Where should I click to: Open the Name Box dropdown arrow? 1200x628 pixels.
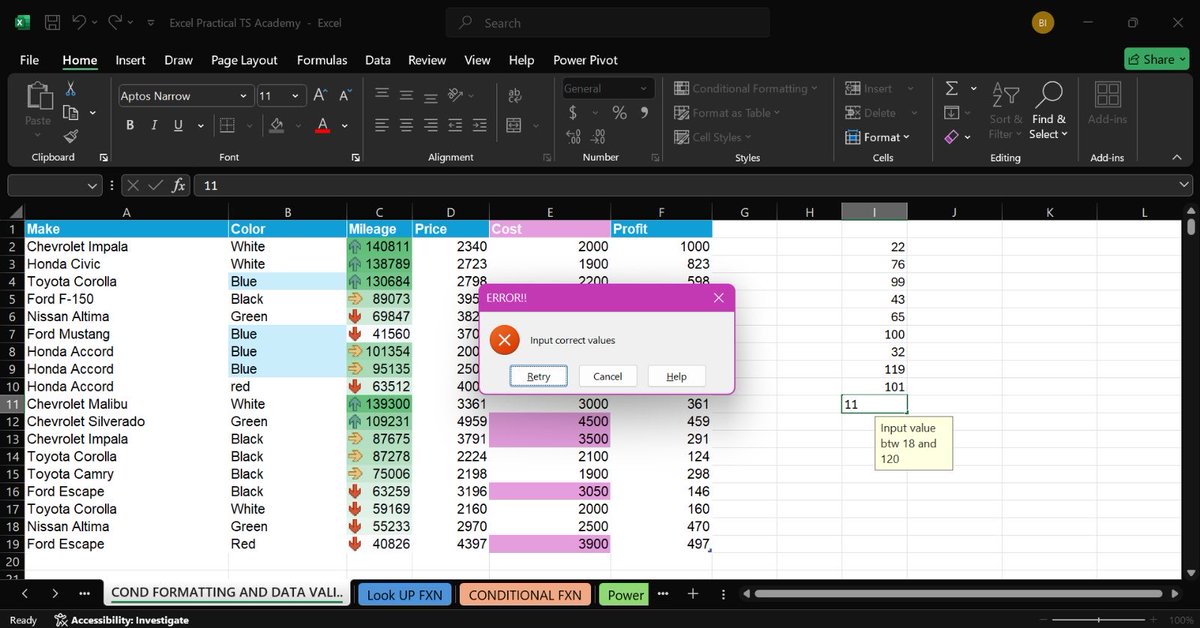(93, 186)
